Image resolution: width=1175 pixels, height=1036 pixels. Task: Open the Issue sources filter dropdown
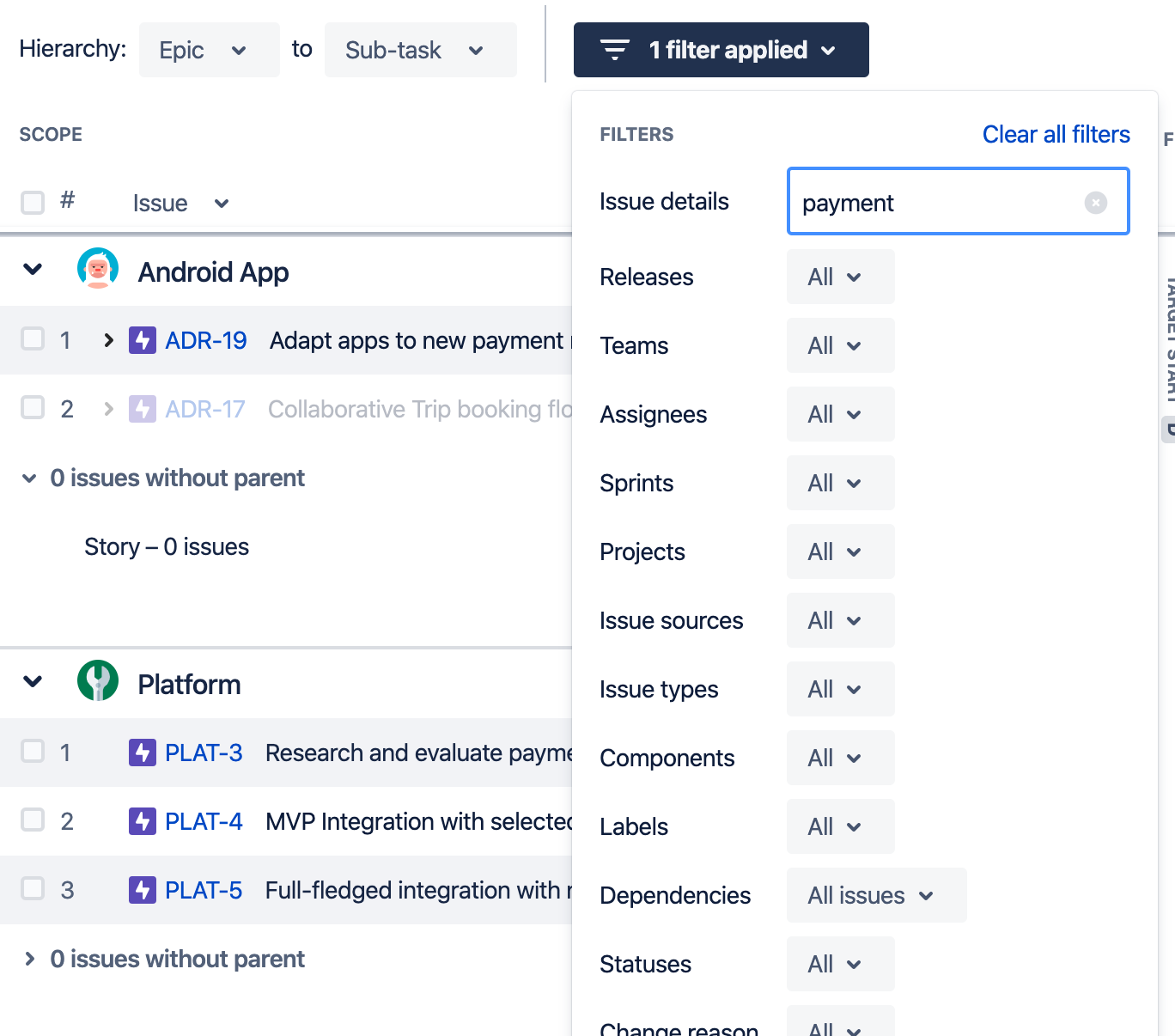(x=841, y=620)
